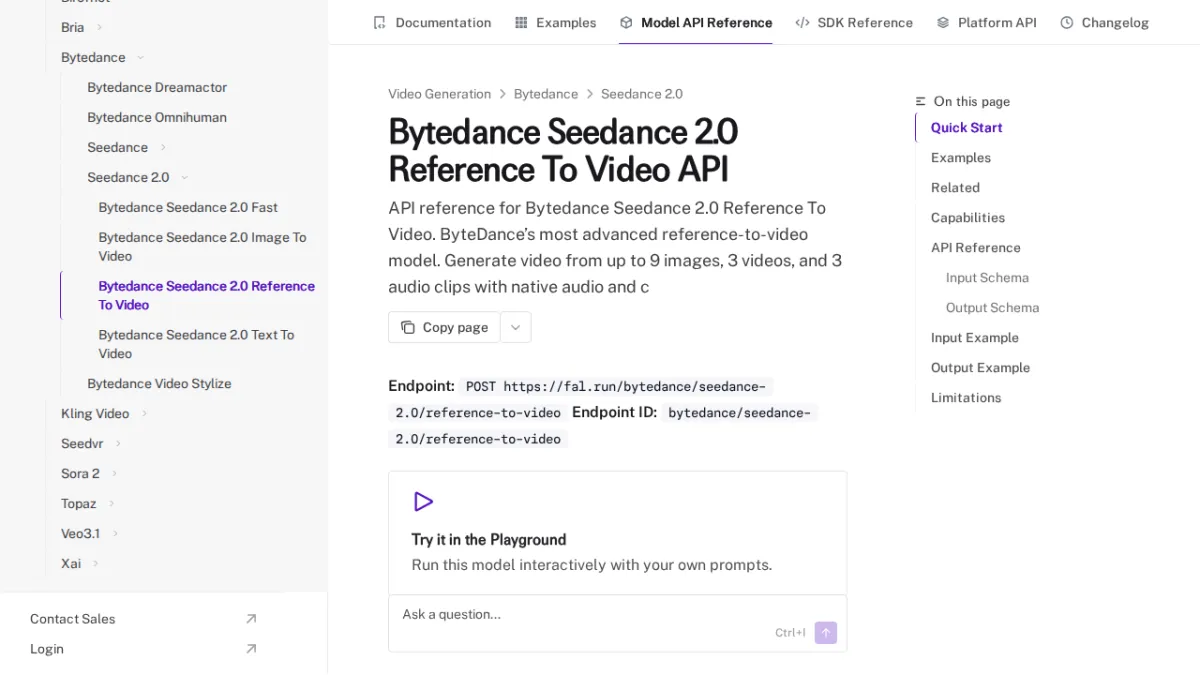Click the Examples grid icon
The height and width of the screenshot is (675, 1200).
tap(521, 22)
